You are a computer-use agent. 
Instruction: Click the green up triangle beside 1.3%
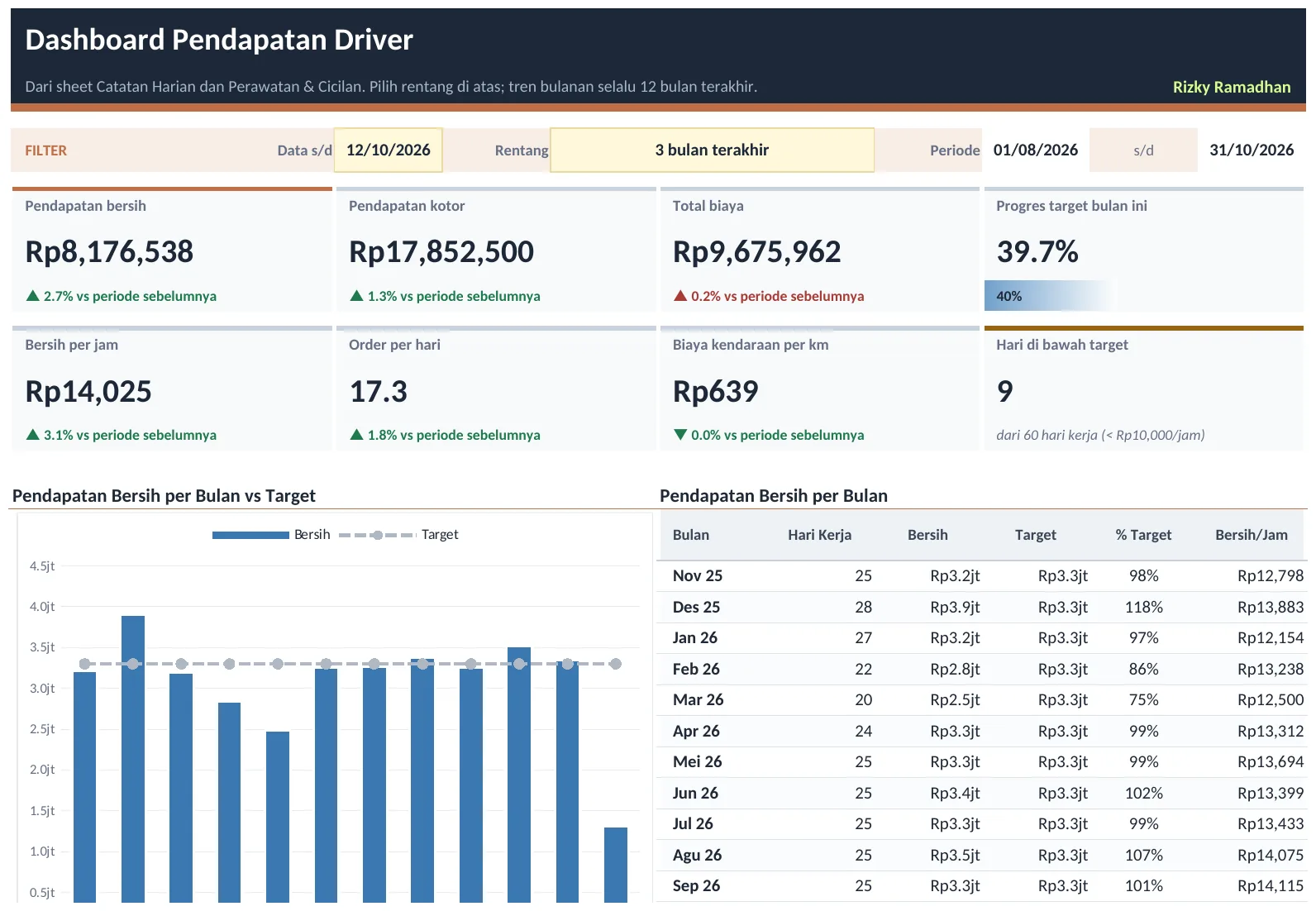pos(356,295)
